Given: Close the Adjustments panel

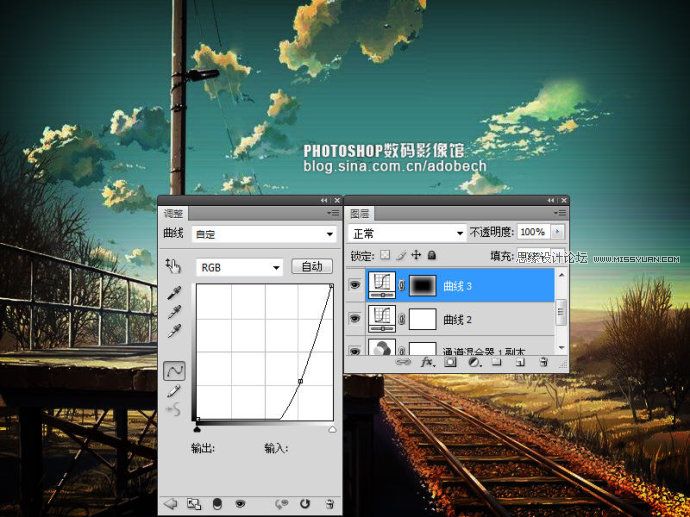Looking at the screenshot, I should point(337,200).
